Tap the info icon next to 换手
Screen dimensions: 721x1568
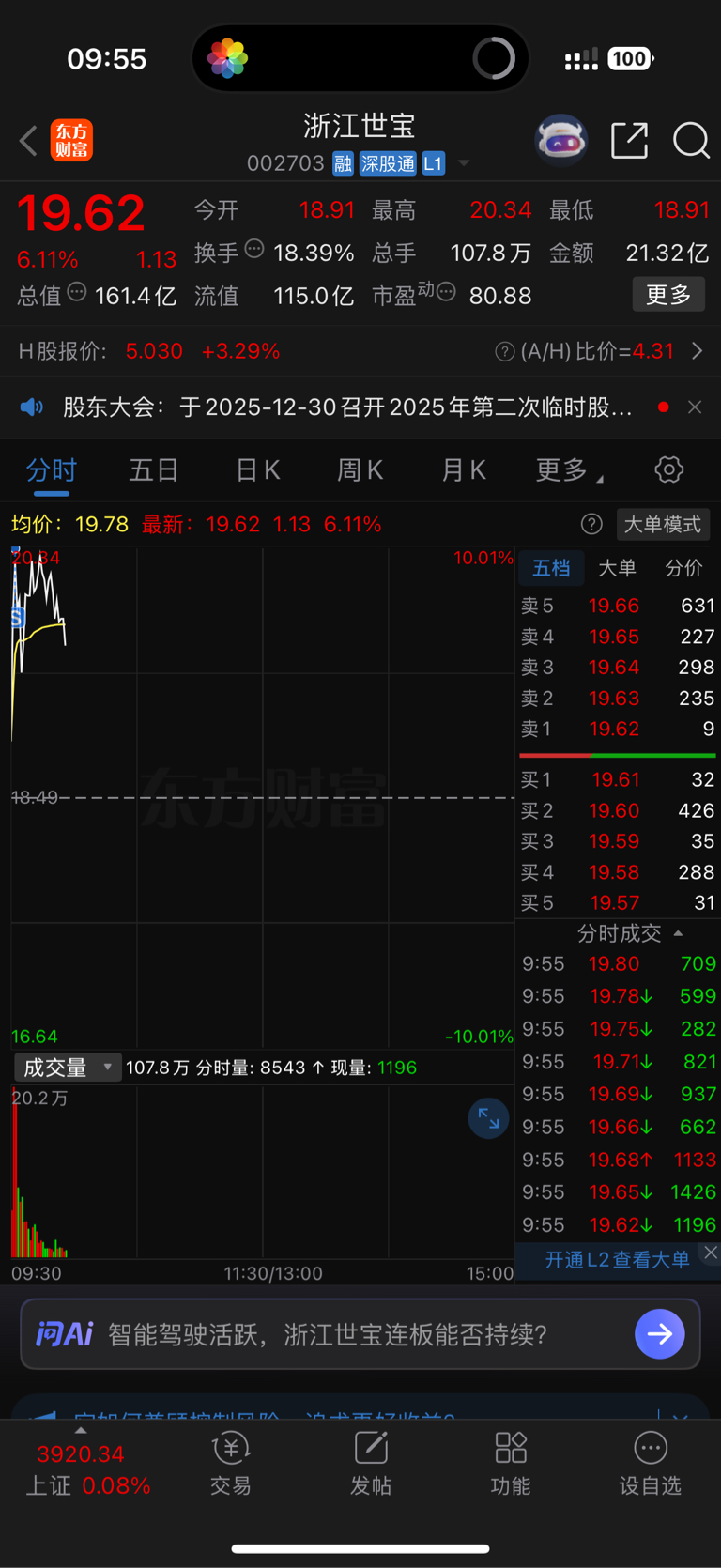point(254,249)
